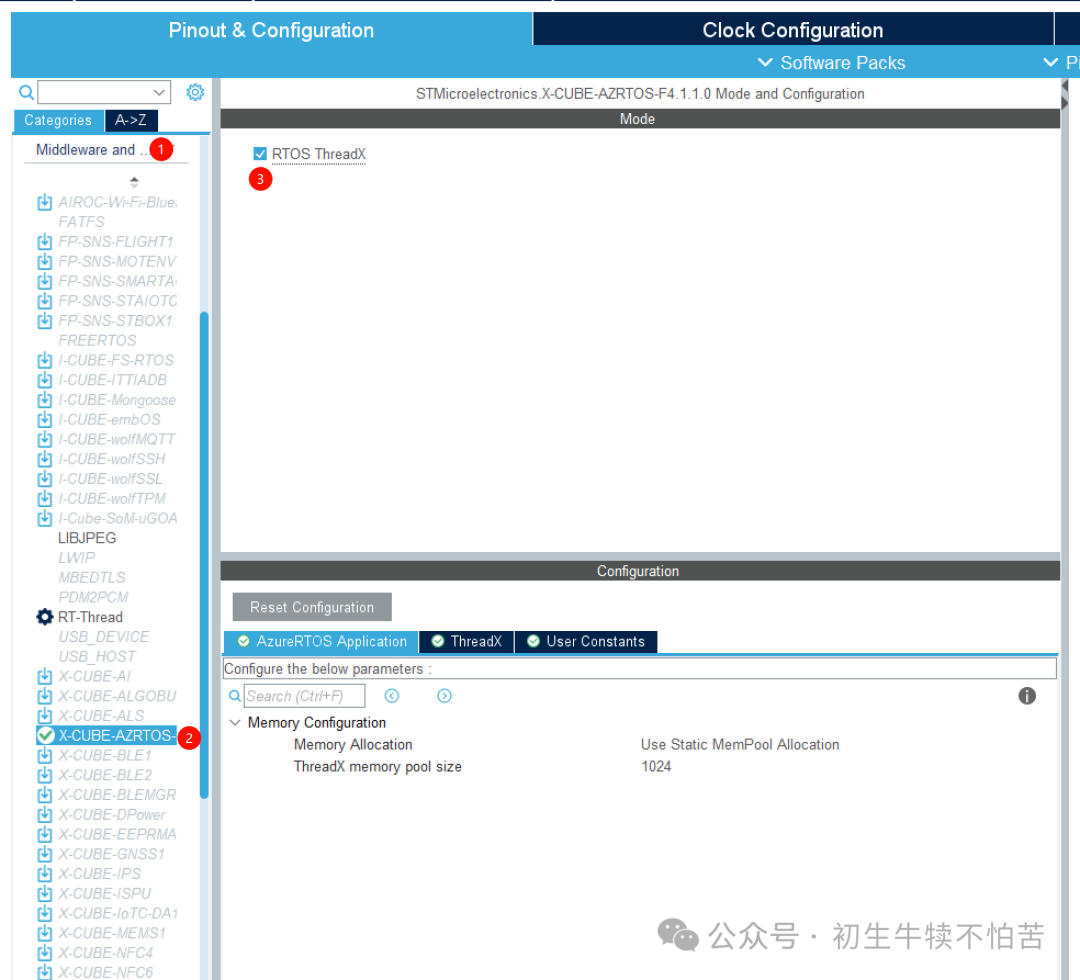The width and height of the screenshot is (1080, 980).
Task: Open the ThreadX configuration tab
Action: coord(467,641)
